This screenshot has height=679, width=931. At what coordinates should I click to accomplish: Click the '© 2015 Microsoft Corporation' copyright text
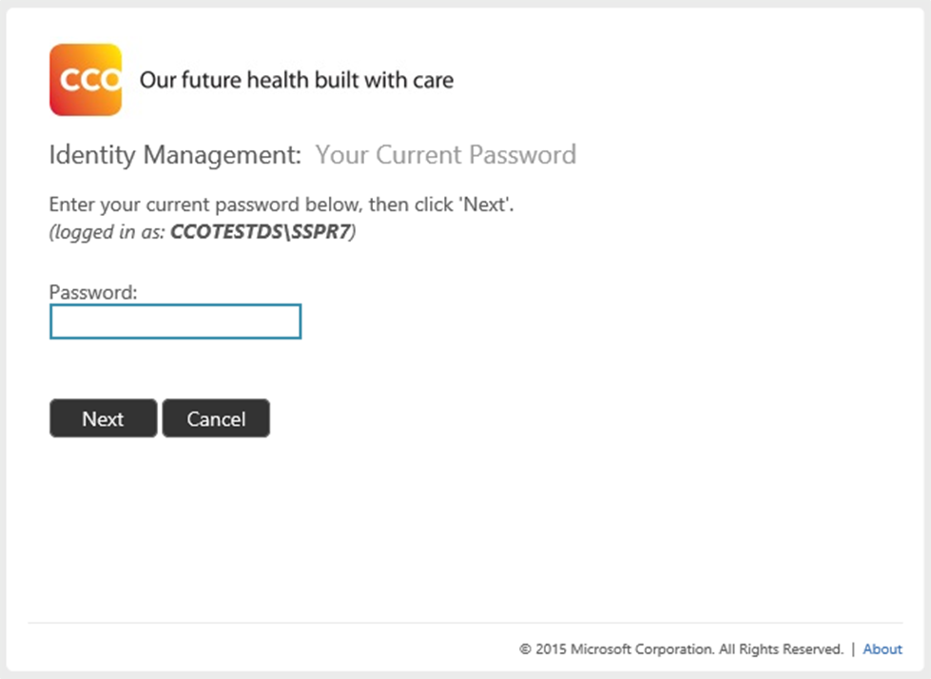(x=617, y=649)
